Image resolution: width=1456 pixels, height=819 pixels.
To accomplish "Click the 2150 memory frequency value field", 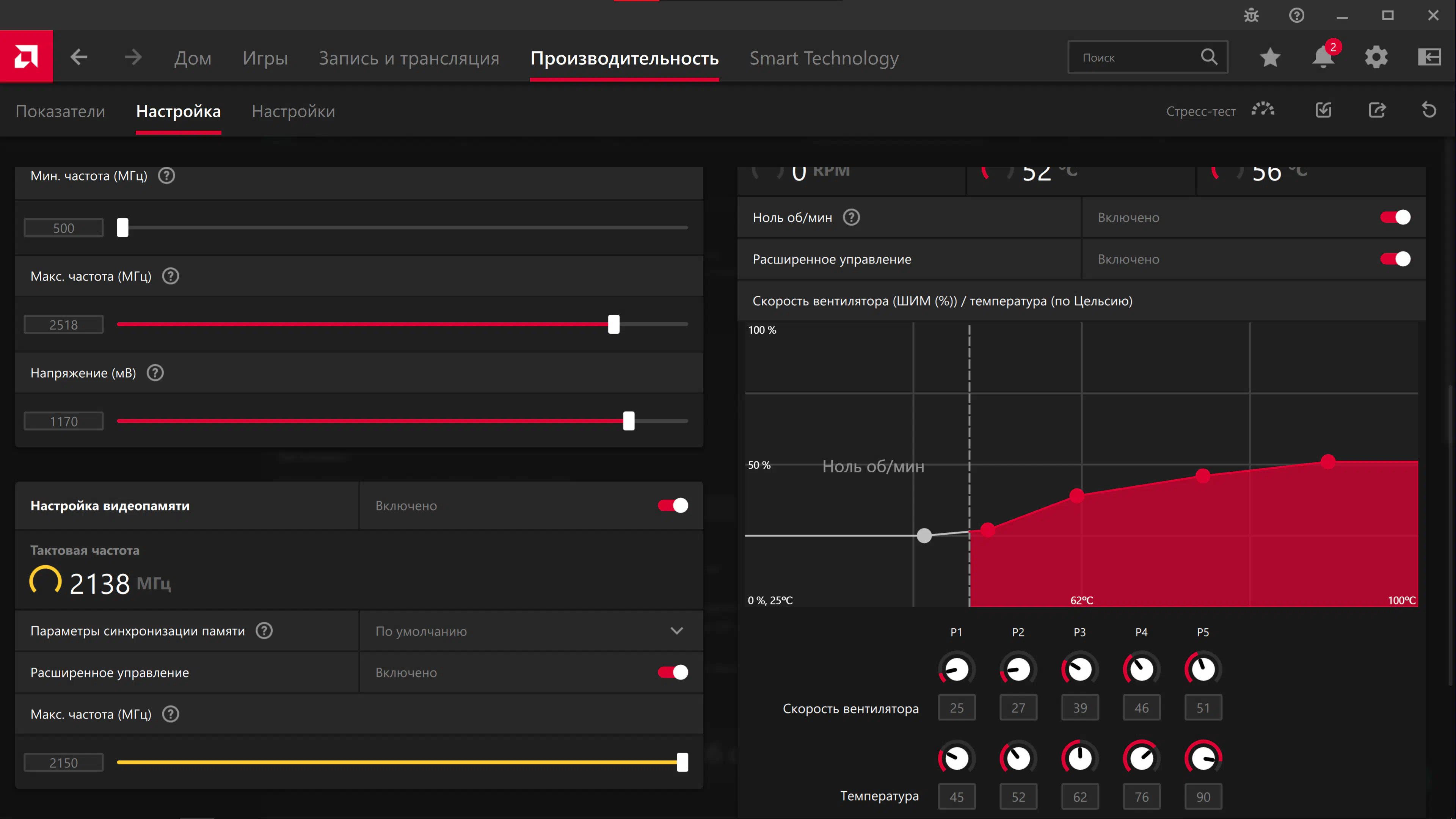I will click(63, 763).
